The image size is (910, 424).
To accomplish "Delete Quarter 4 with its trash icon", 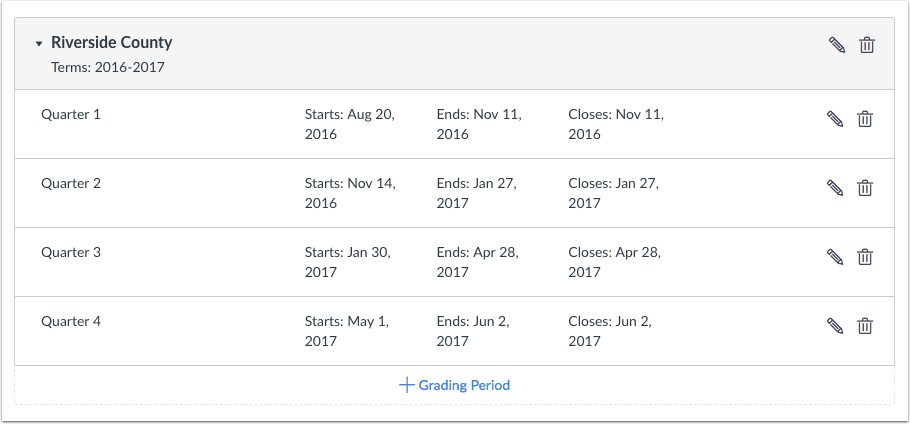I will click(865, 326).
